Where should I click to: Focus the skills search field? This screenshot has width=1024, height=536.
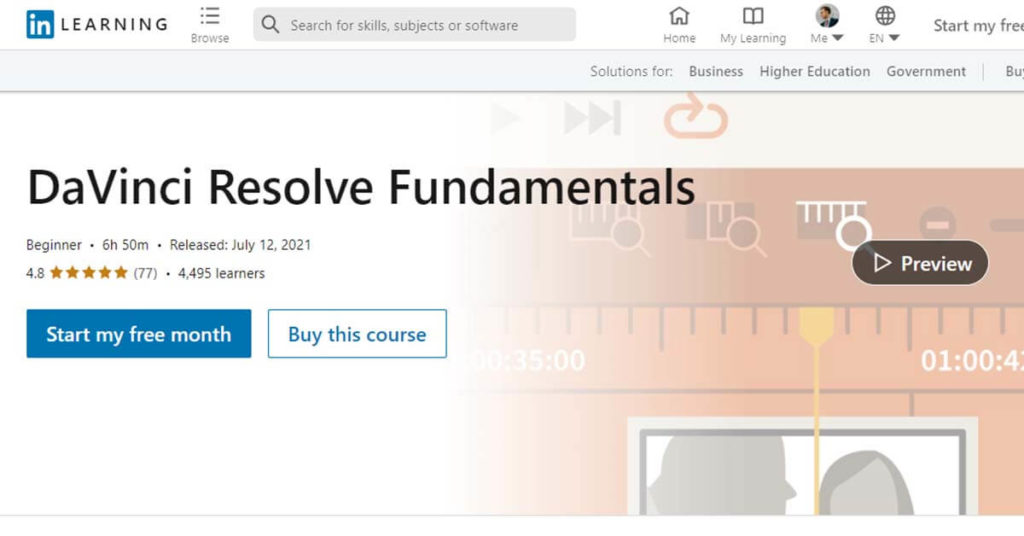pos(414,25)
